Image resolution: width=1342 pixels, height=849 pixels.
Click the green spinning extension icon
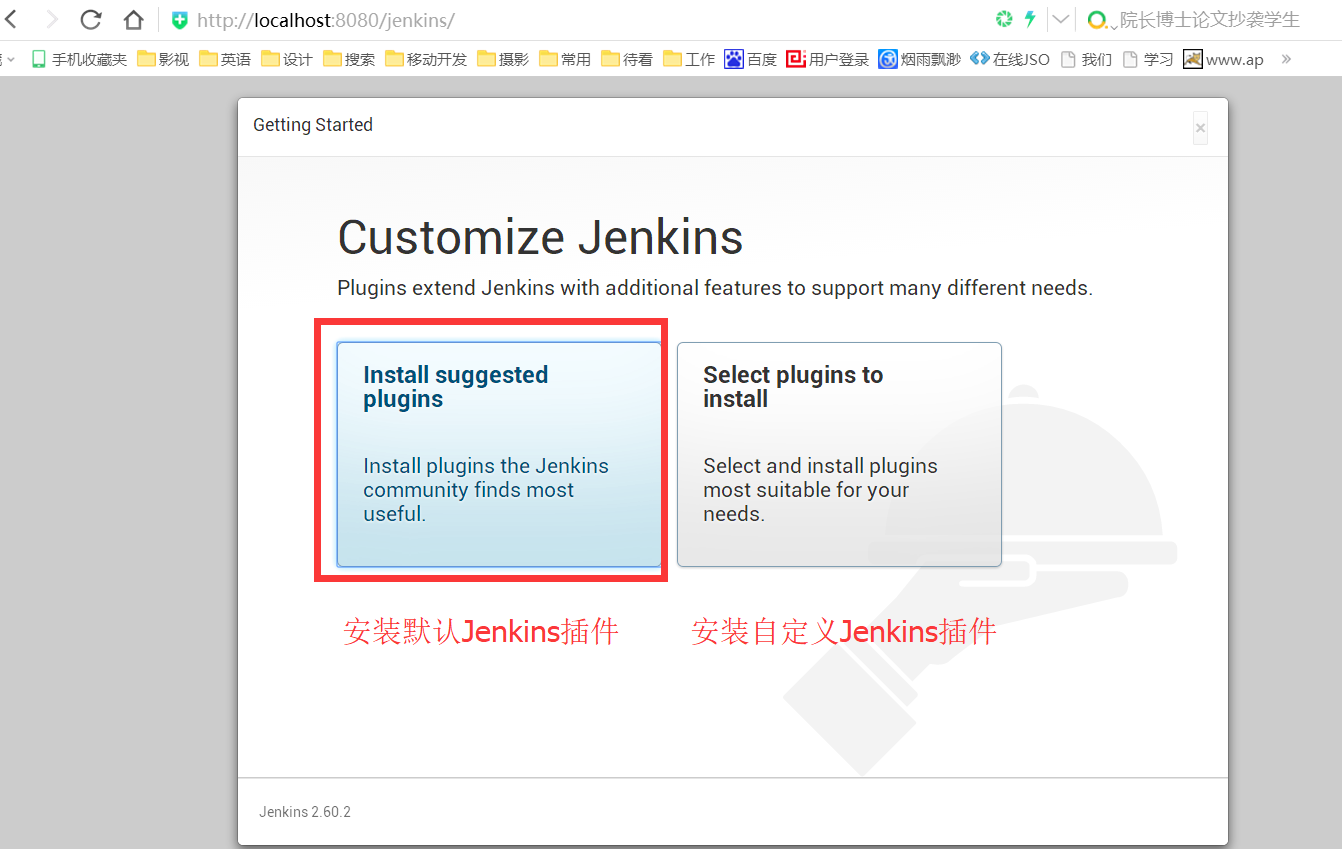click(x=1004, y=19)
